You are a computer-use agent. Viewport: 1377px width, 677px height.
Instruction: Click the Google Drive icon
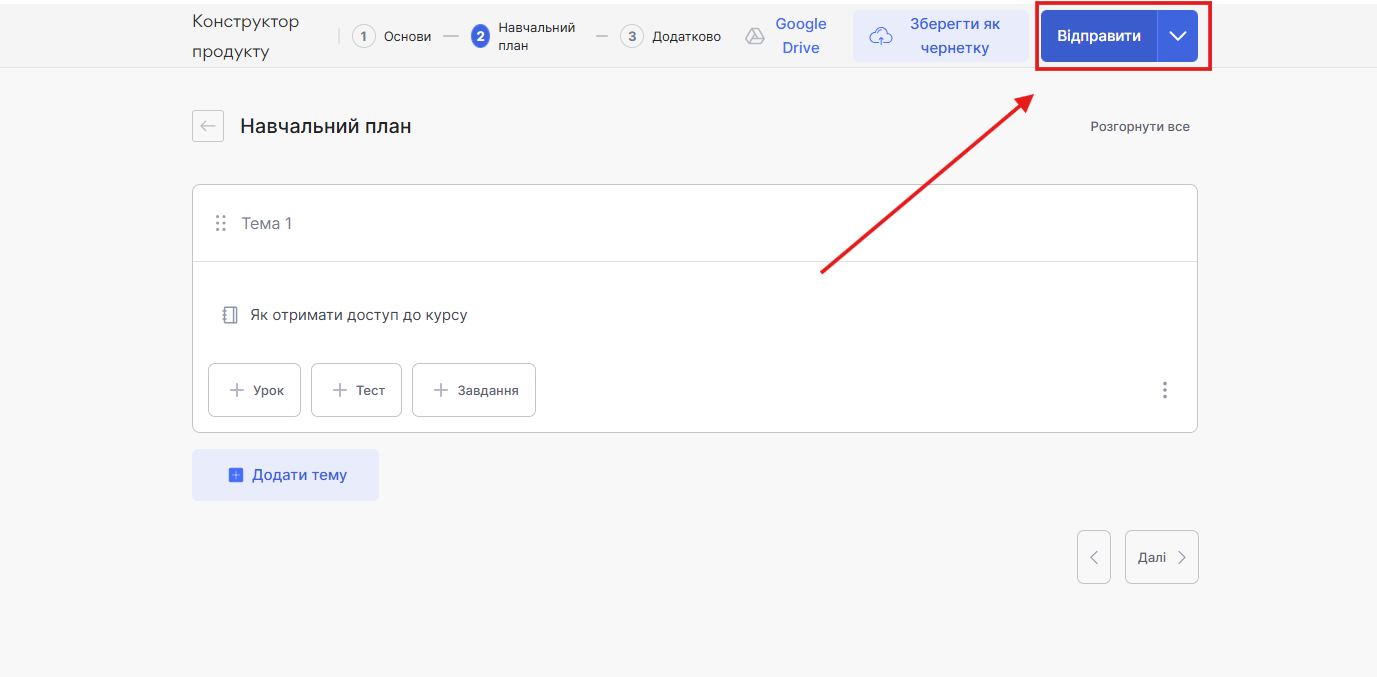(x=755, y=36)
